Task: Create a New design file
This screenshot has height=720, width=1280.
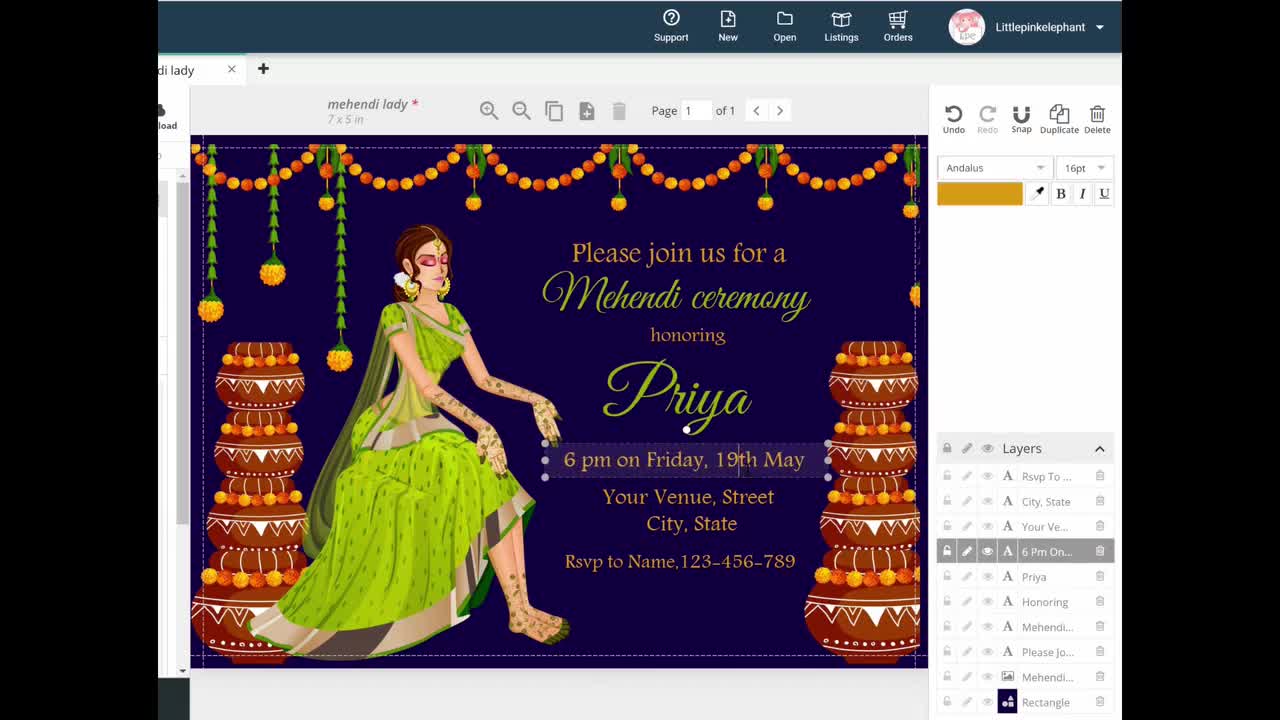Action: tap(728, 26)
